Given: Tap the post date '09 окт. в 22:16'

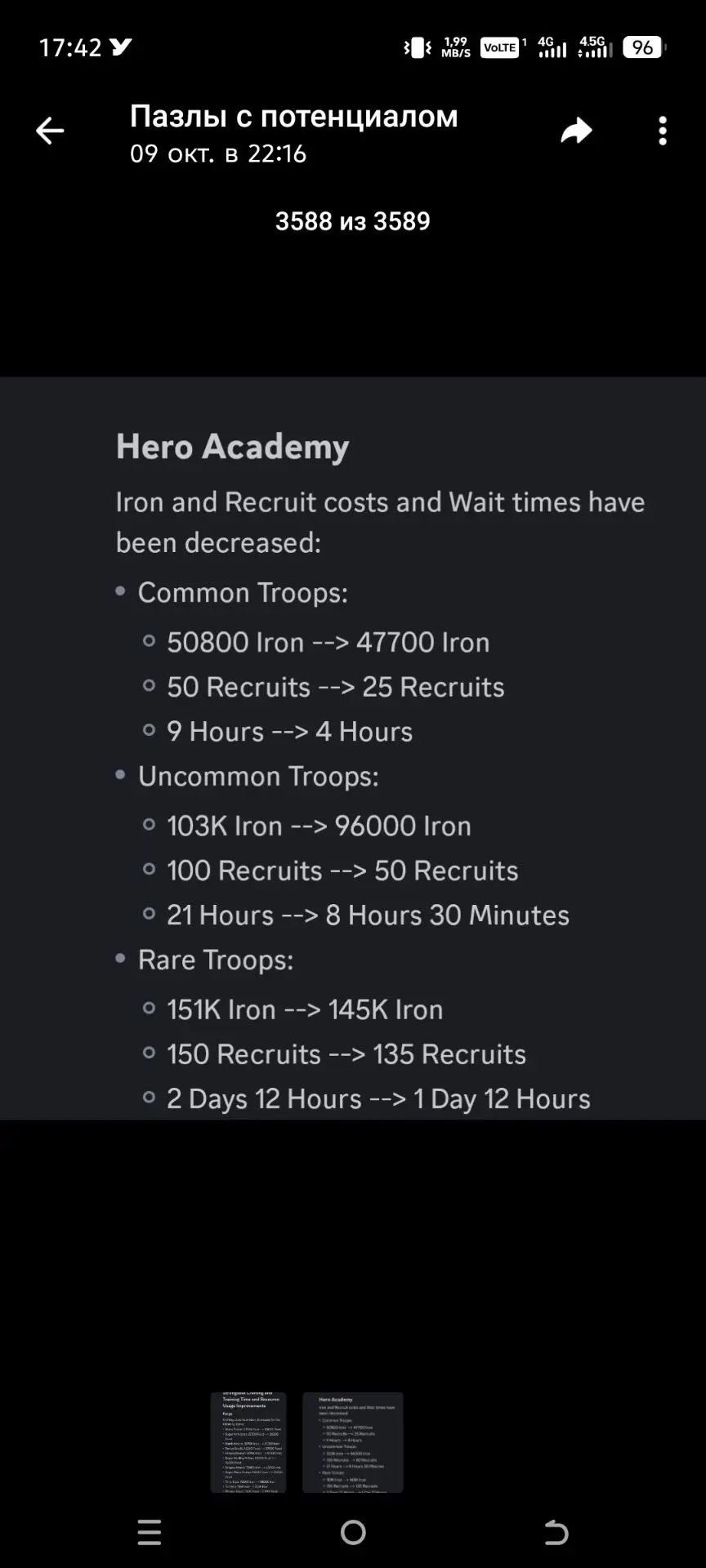Looking at the screenshot, I should pos(218,154).
